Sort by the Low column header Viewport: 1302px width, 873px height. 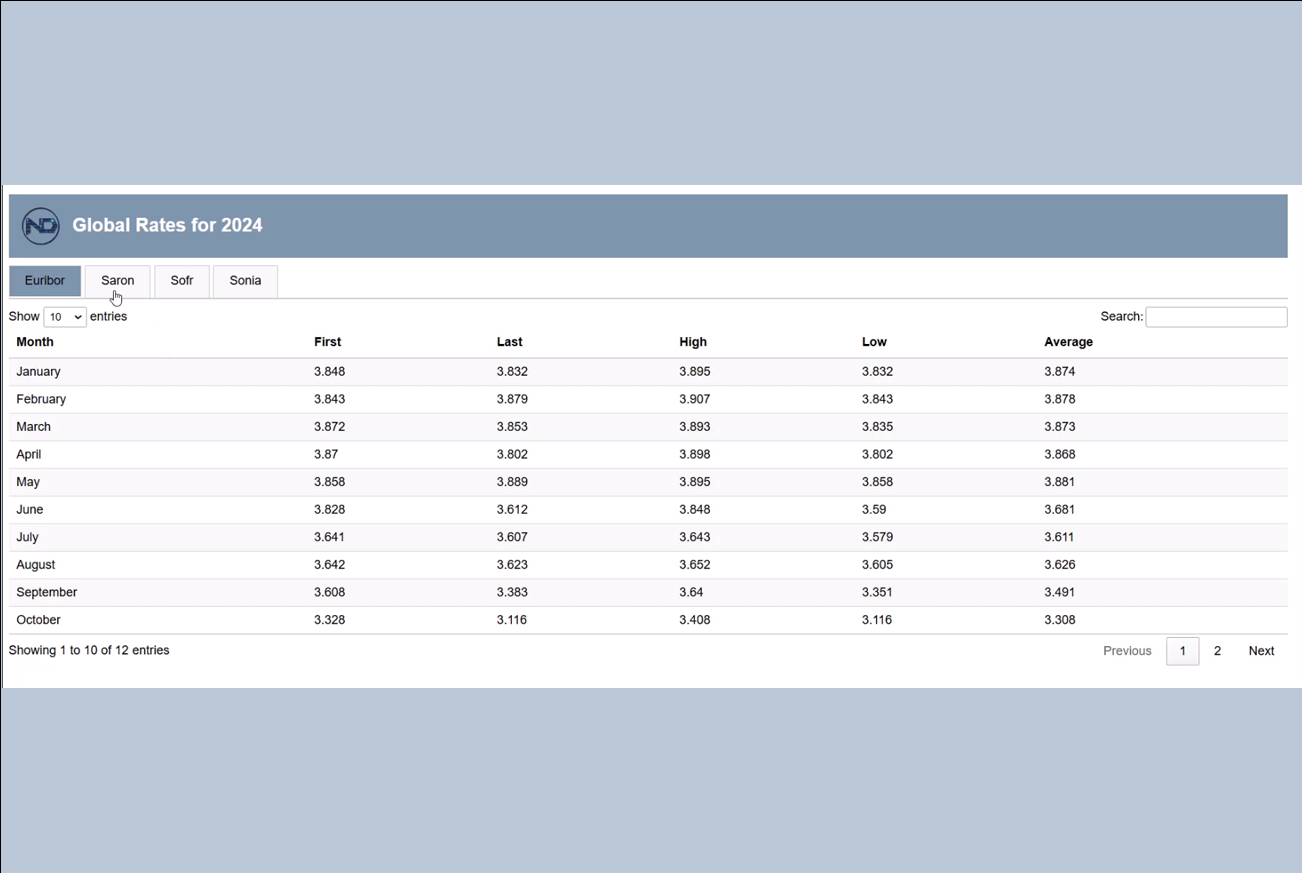(874, 342)
